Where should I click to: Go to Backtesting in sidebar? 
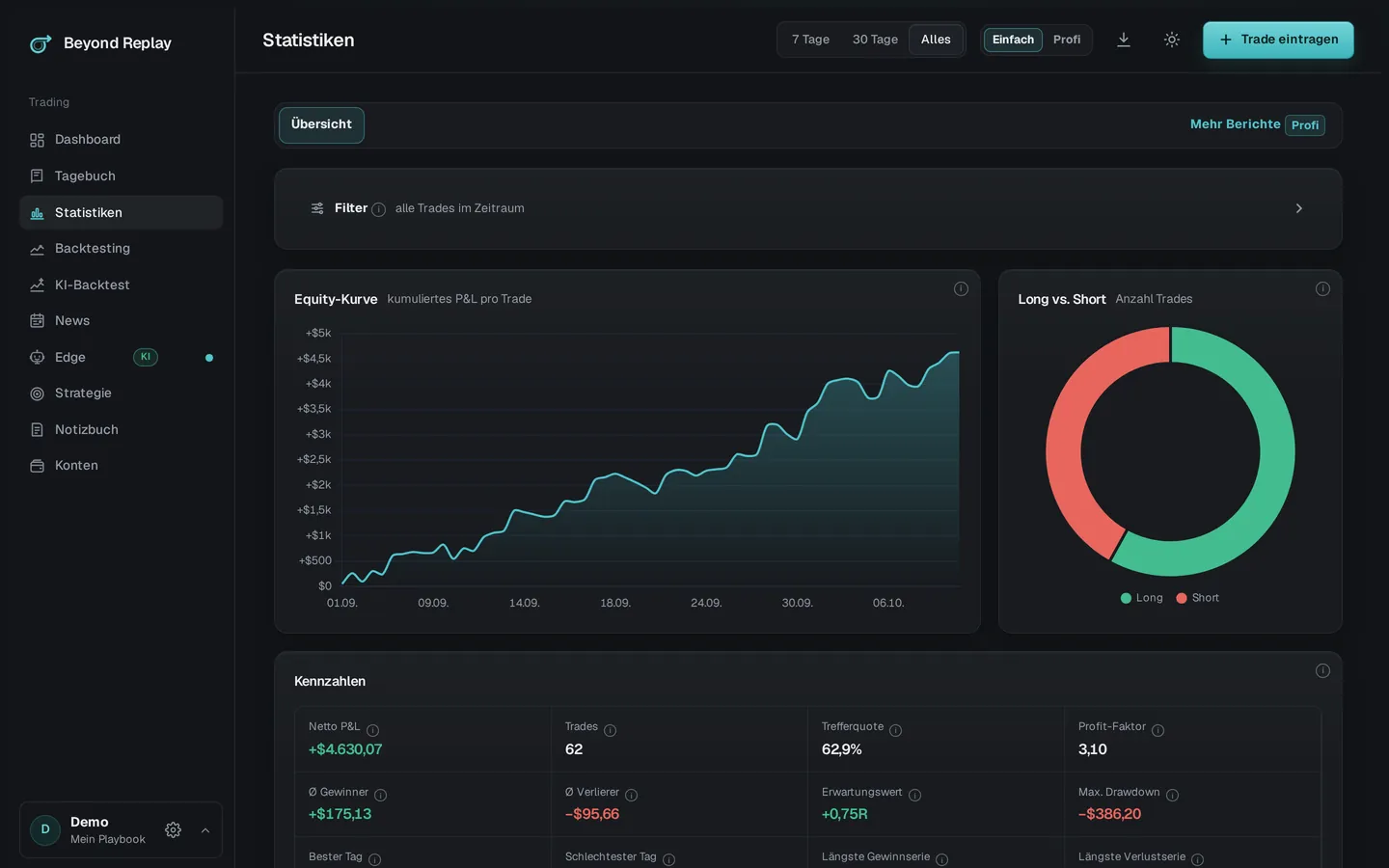click(x=121, y=248)
